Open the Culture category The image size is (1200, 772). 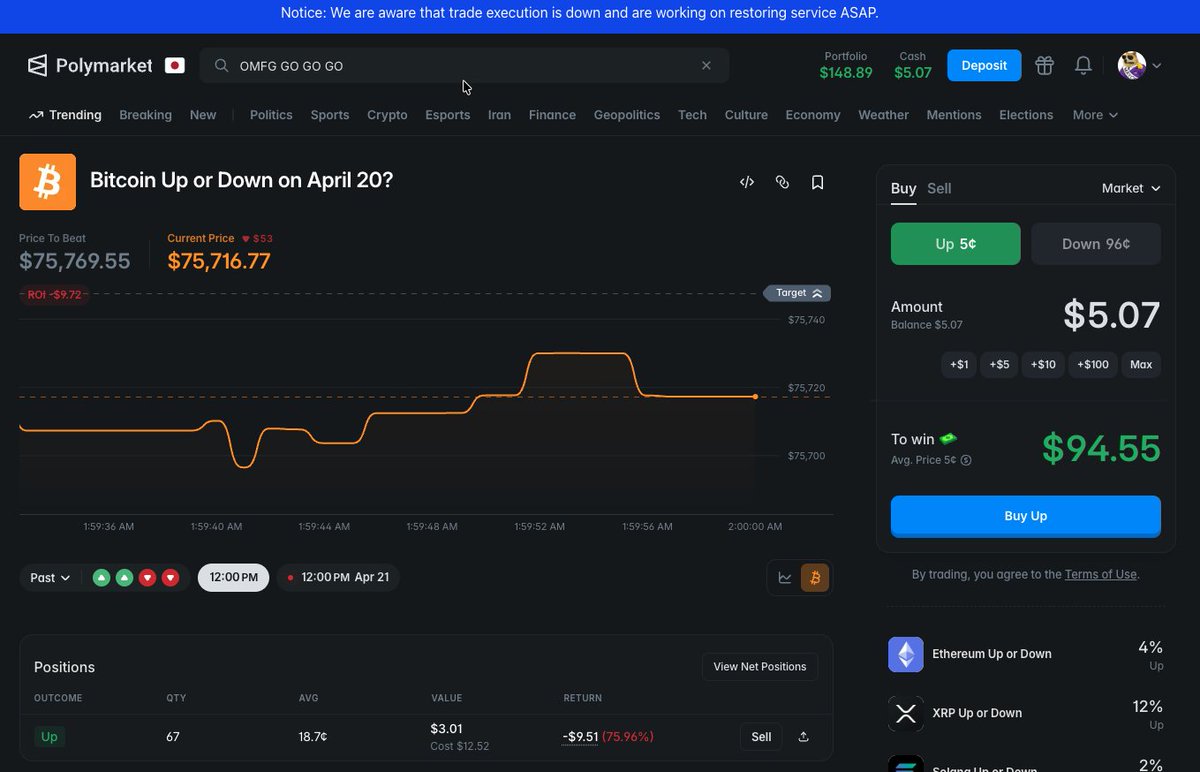[746, 115]
